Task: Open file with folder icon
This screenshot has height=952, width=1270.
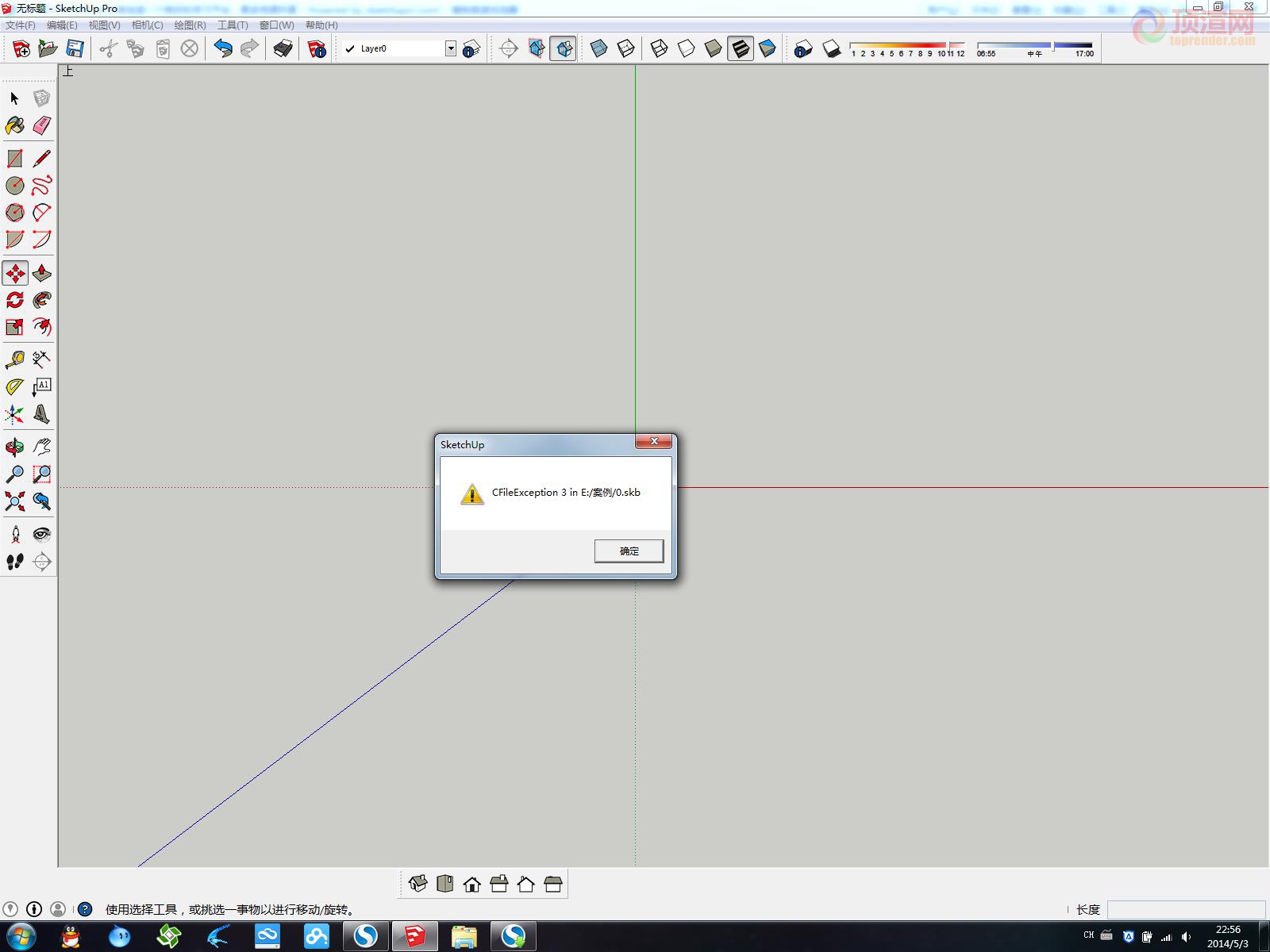Action: tap(48, 49)
